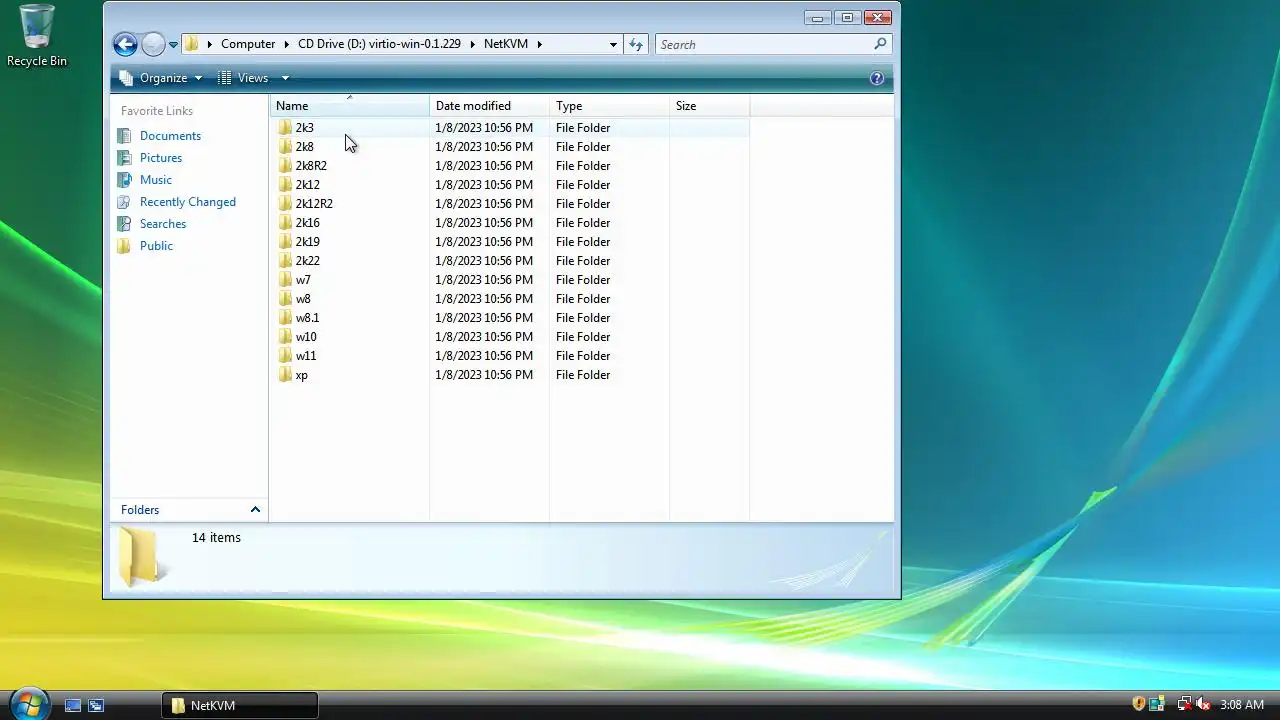Open the Views dropdown arrow
The width and height of the screenshot is (1280, 720).
tap(285, 78)
